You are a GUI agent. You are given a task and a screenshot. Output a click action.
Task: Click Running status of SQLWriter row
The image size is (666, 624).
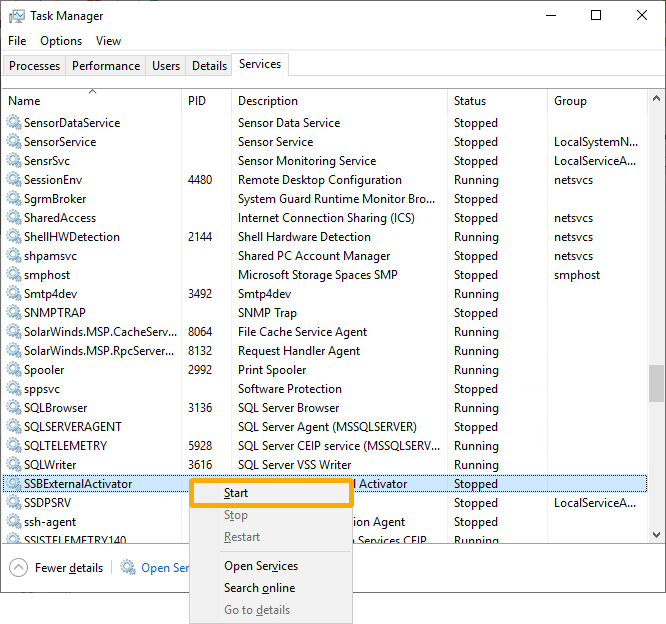[x=476, y=465]
